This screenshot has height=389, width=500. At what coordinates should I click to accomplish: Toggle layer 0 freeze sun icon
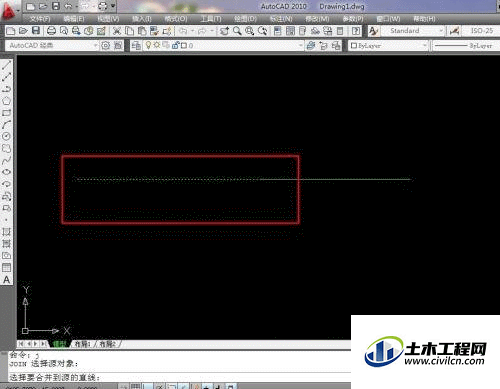click(157, 45)
